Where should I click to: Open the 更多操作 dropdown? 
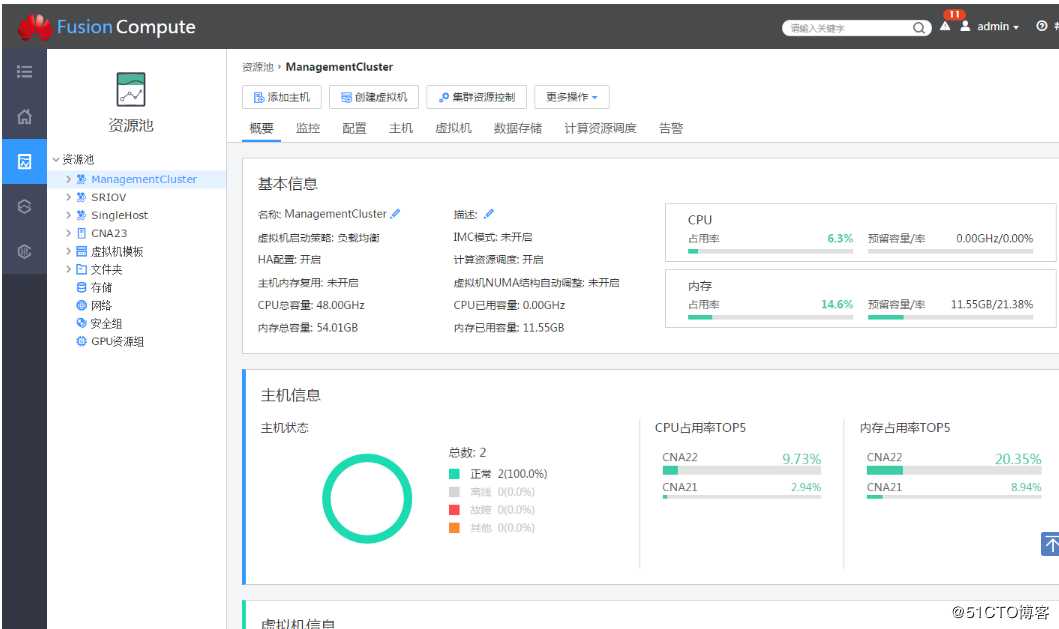[571, 97]
